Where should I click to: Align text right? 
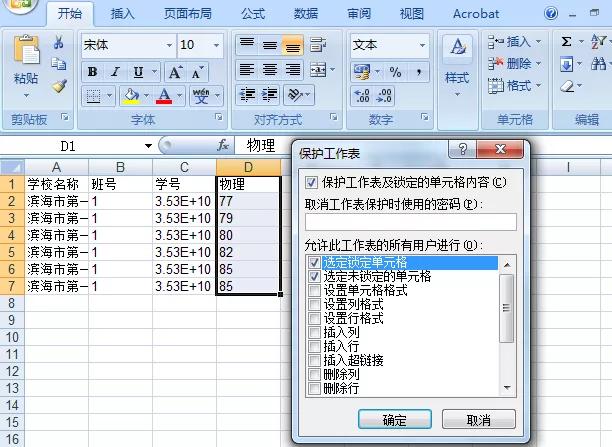coord(293,70)
